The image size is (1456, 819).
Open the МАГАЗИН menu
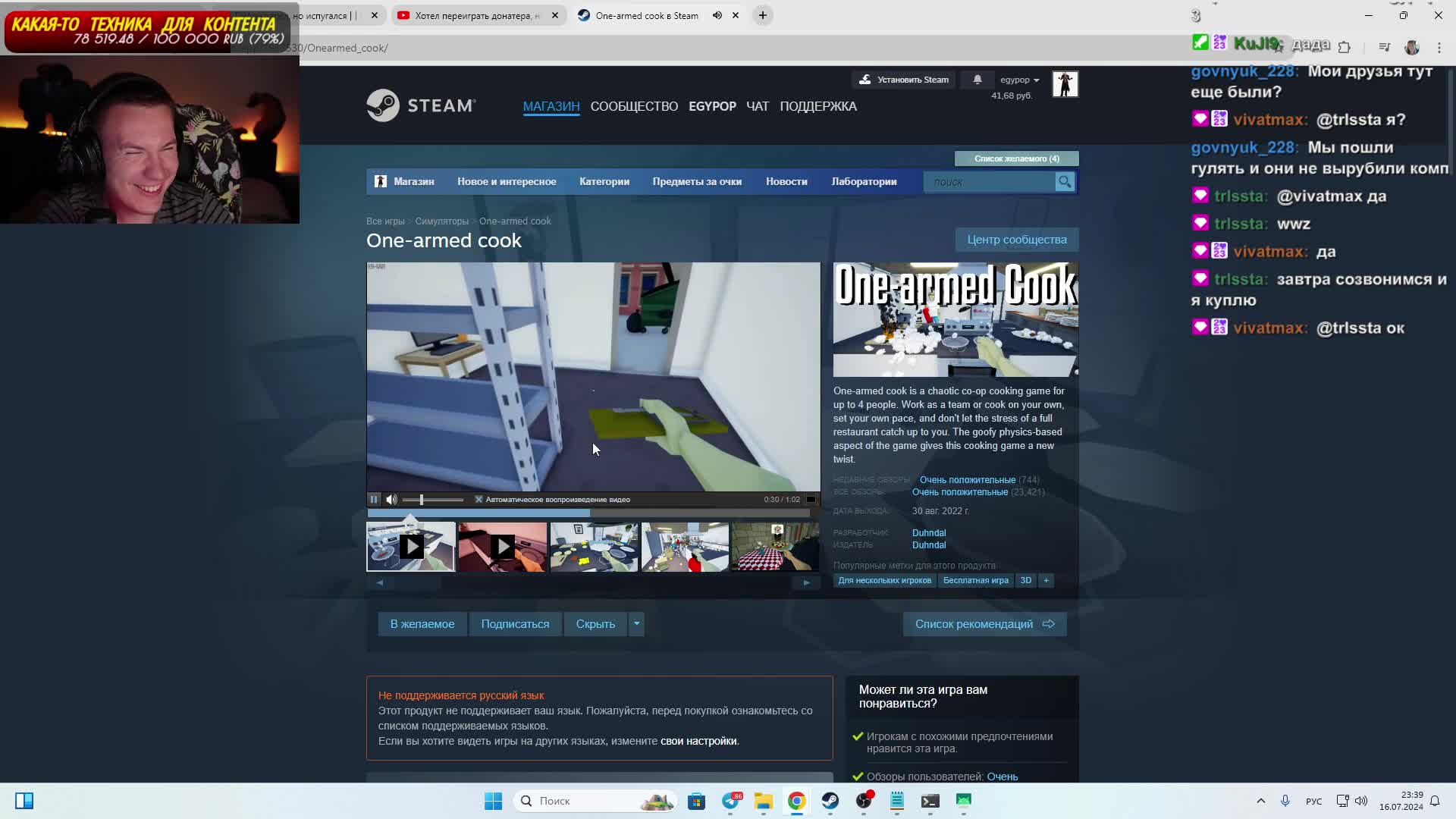tap(551, 106)
